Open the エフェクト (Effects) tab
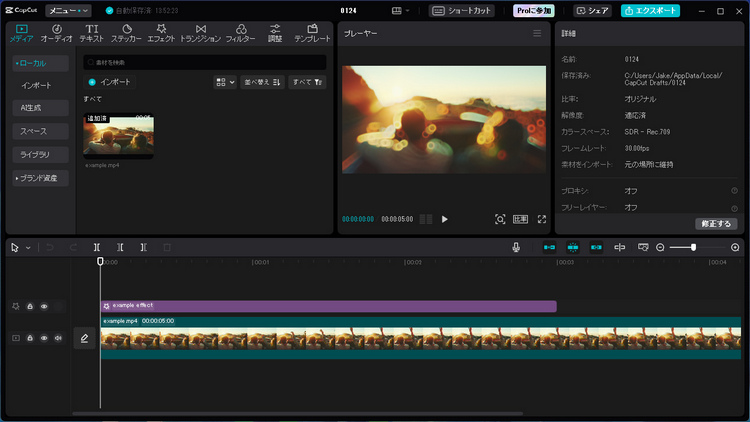The width and height of the screenshot is (750, 422). point(161,33)
